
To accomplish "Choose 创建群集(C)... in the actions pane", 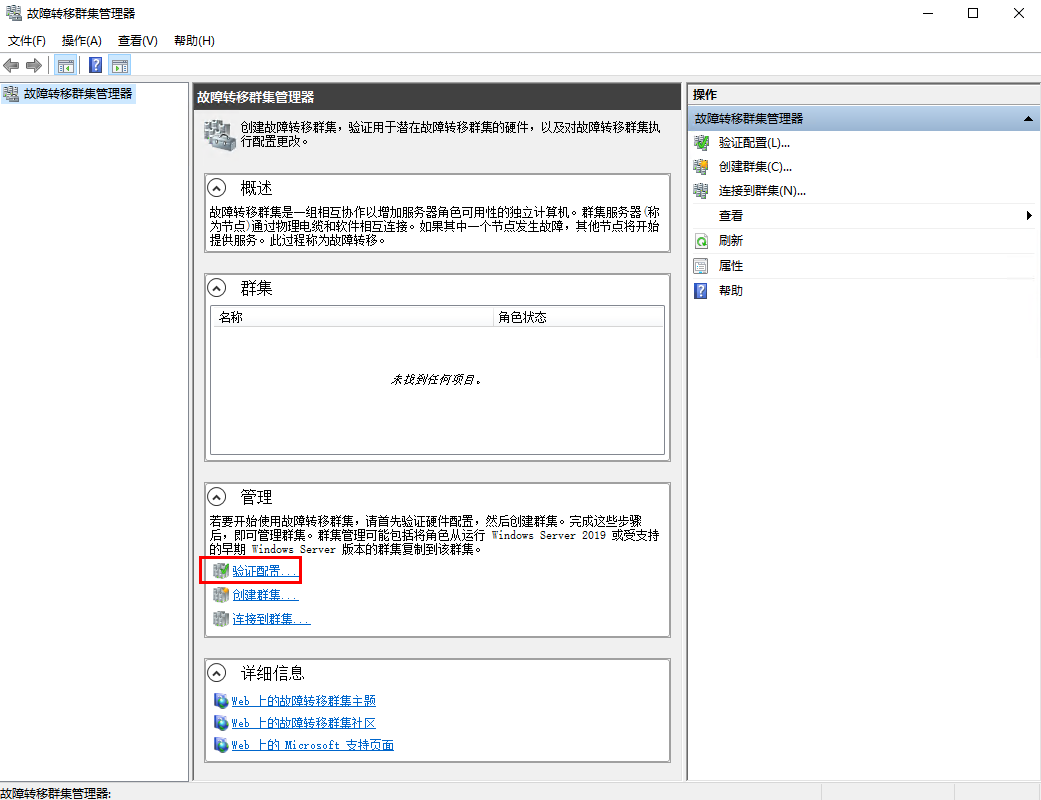I will pos(755,167).
